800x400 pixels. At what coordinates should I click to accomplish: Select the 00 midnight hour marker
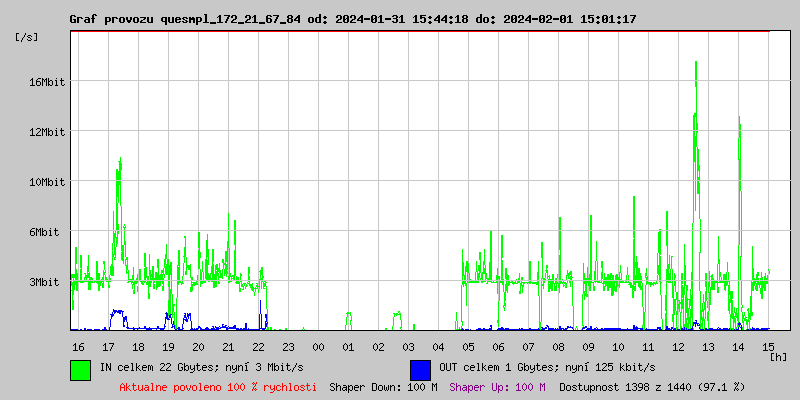click(x=318, y=346)
